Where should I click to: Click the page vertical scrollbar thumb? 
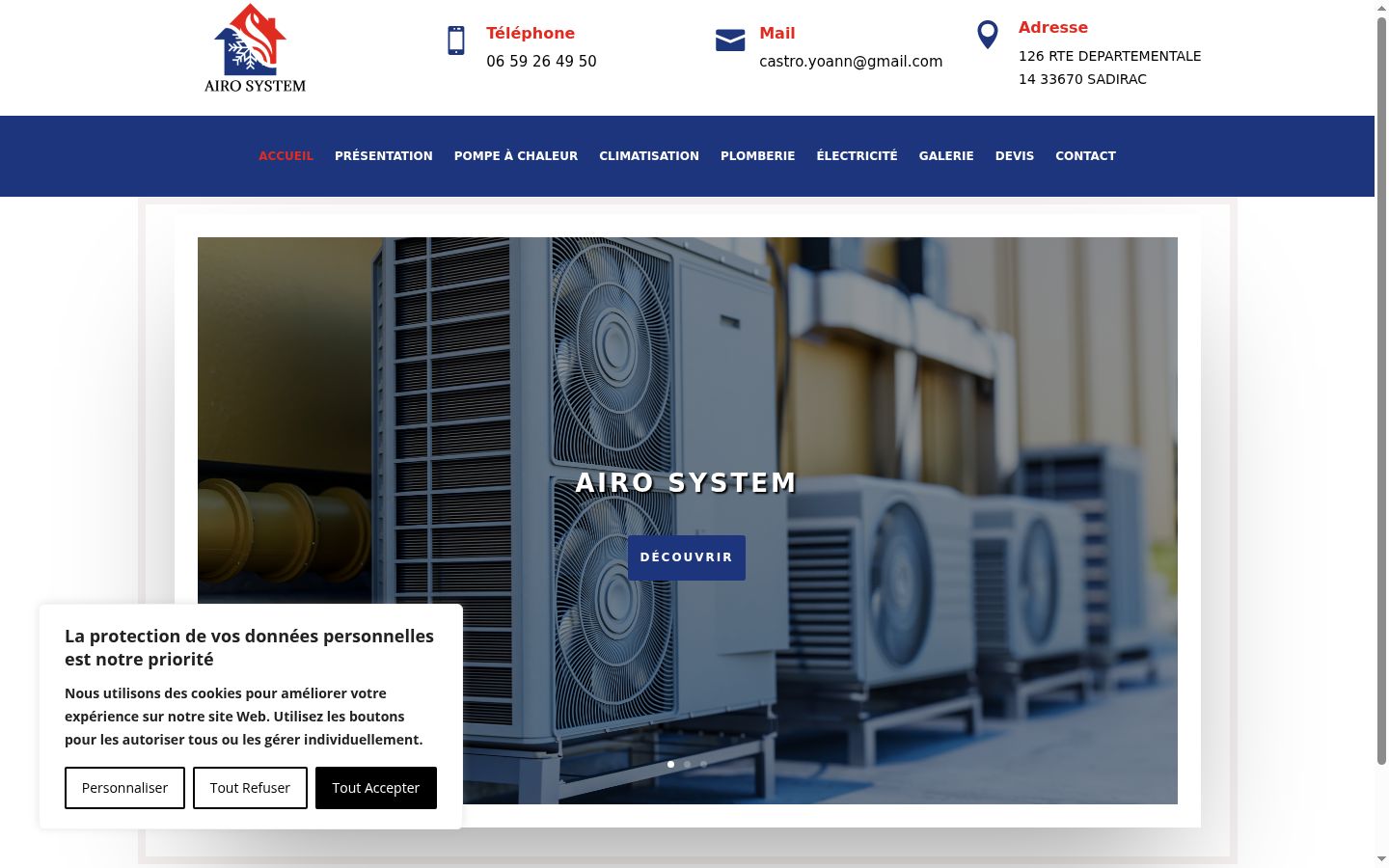coord(1381,391)
